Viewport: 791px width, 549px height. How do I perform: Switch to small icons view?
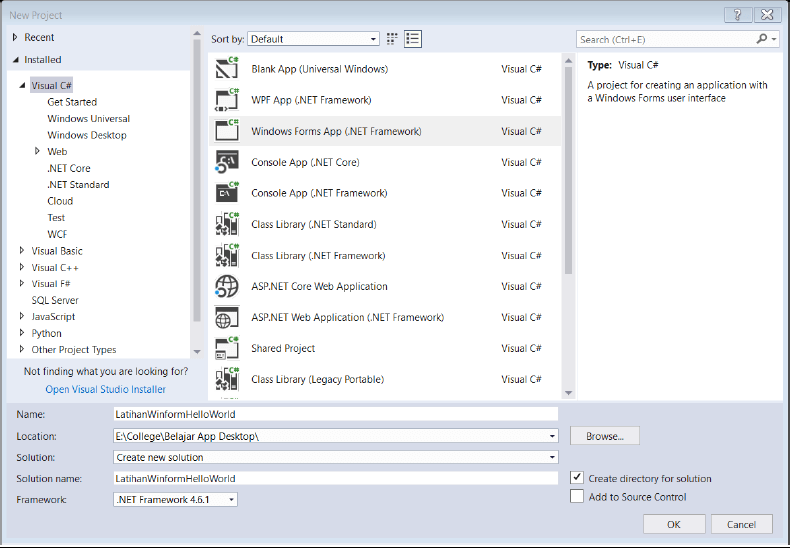pyautogui.click(x=392, y=39)
